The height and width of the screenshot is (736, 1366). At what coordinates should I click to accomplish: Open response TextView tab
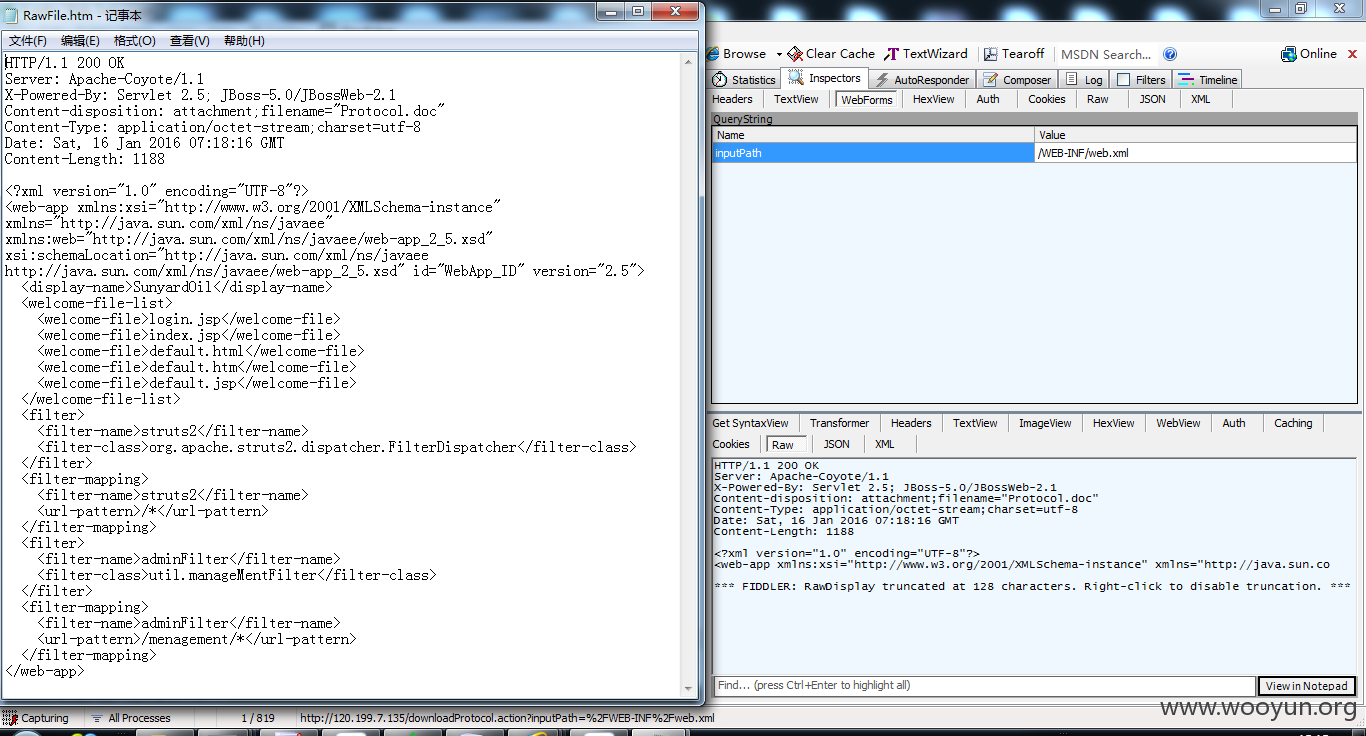tap(975, 423)
